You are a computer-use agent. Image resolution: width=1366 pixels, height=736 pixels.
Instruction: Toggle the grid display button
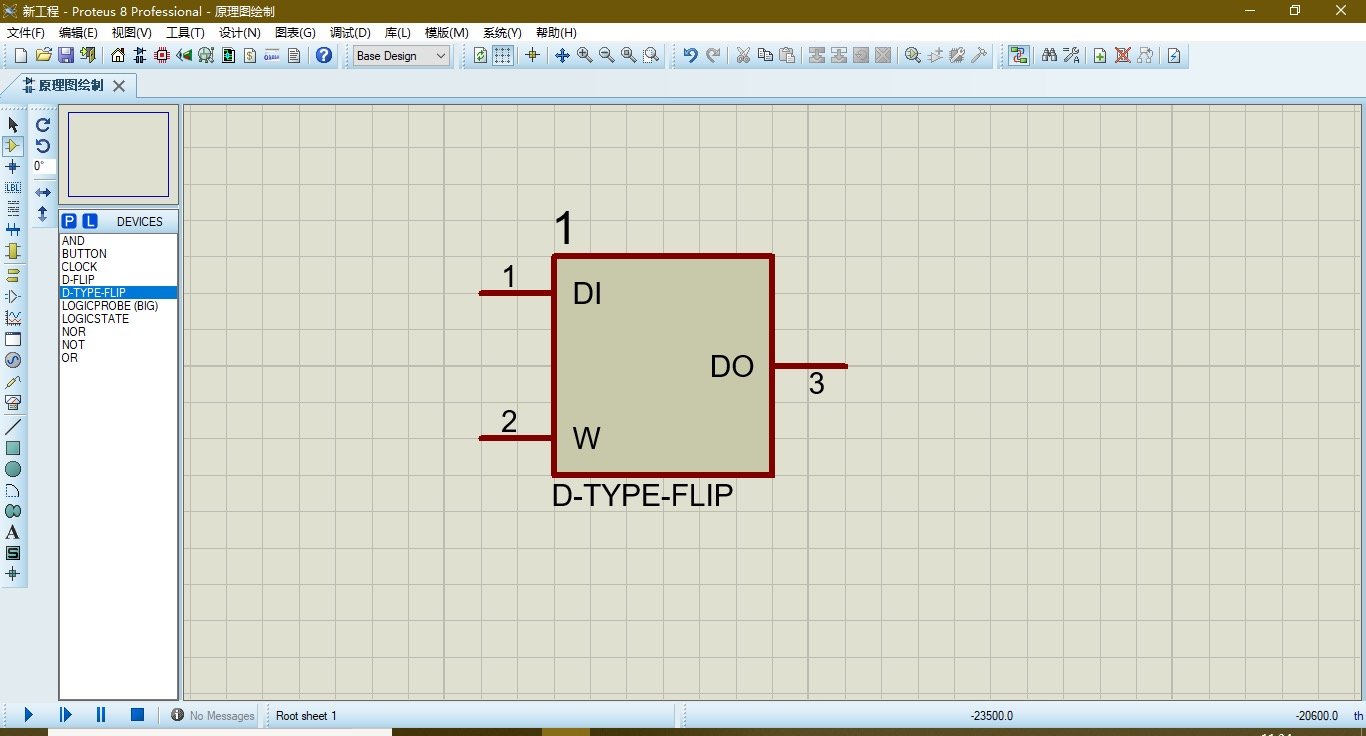[x=503, y=56]
